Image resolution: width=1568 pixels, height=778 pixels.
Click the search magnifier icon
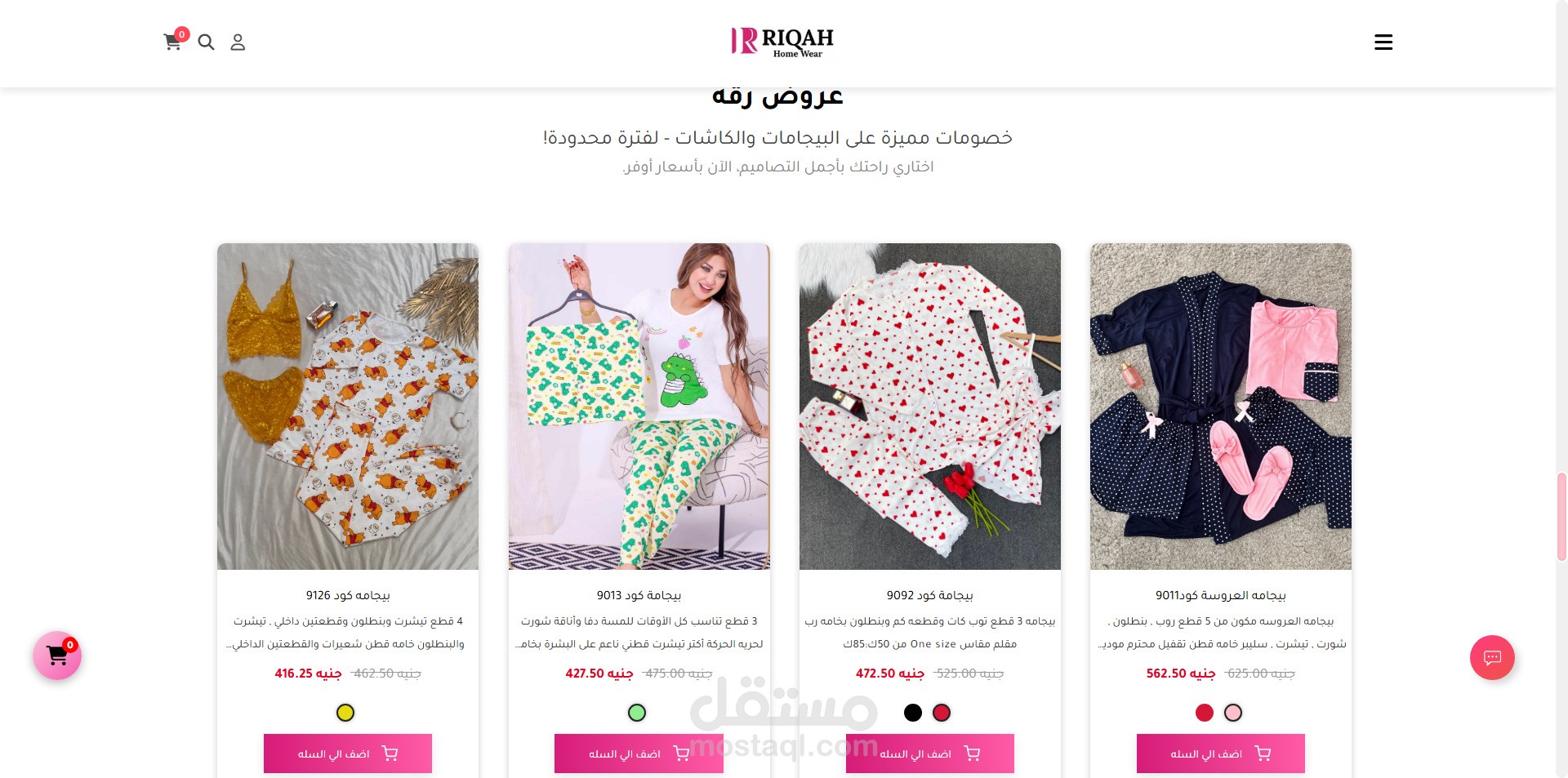(x=206, y=42)
